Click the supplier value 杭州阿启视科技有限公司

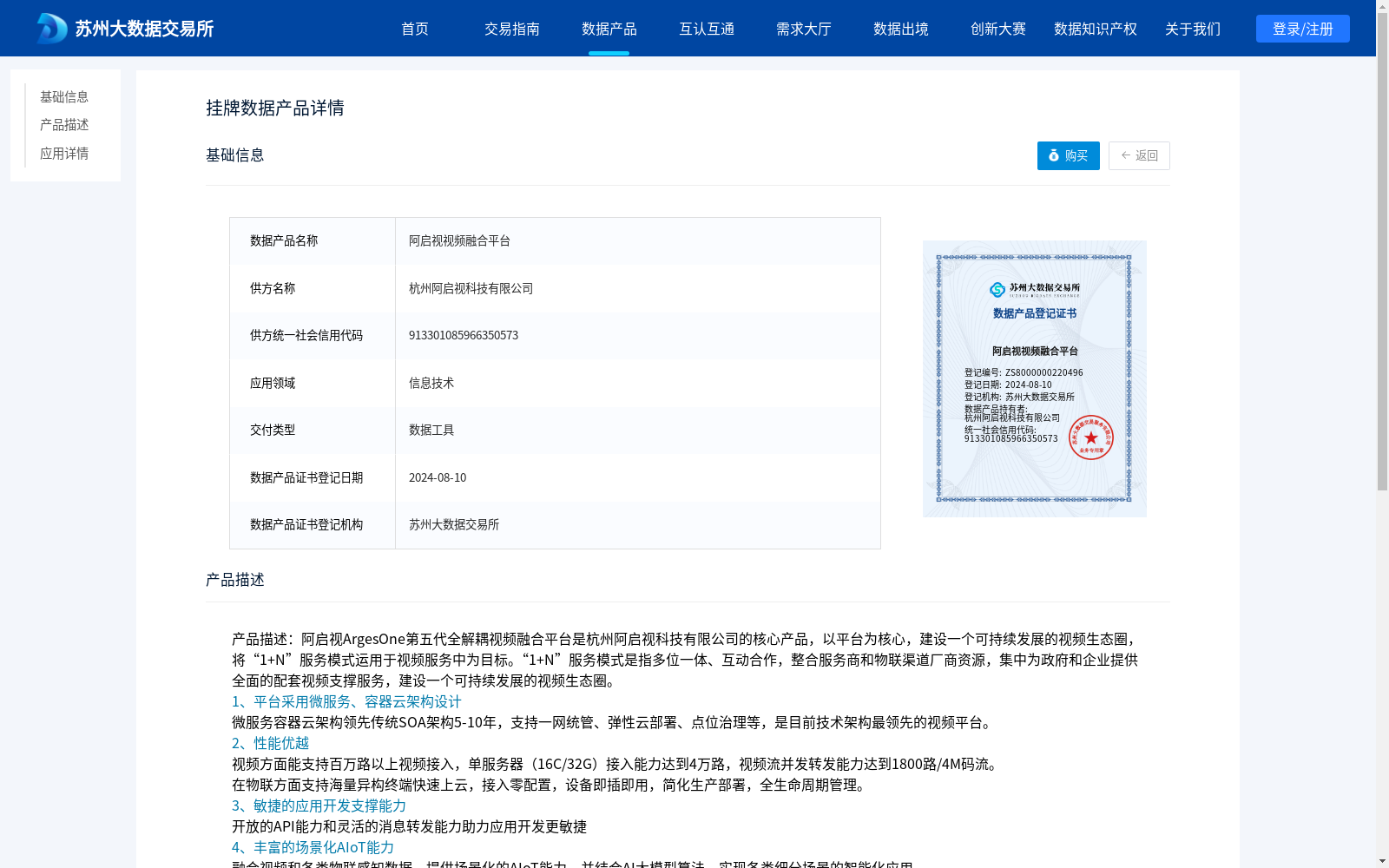(471, 288)
